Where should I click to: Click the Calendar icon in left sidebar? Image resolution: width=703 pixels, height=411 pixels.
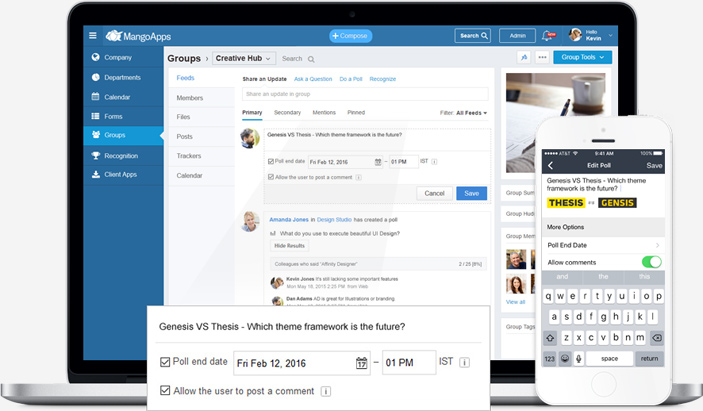point(95,96)
